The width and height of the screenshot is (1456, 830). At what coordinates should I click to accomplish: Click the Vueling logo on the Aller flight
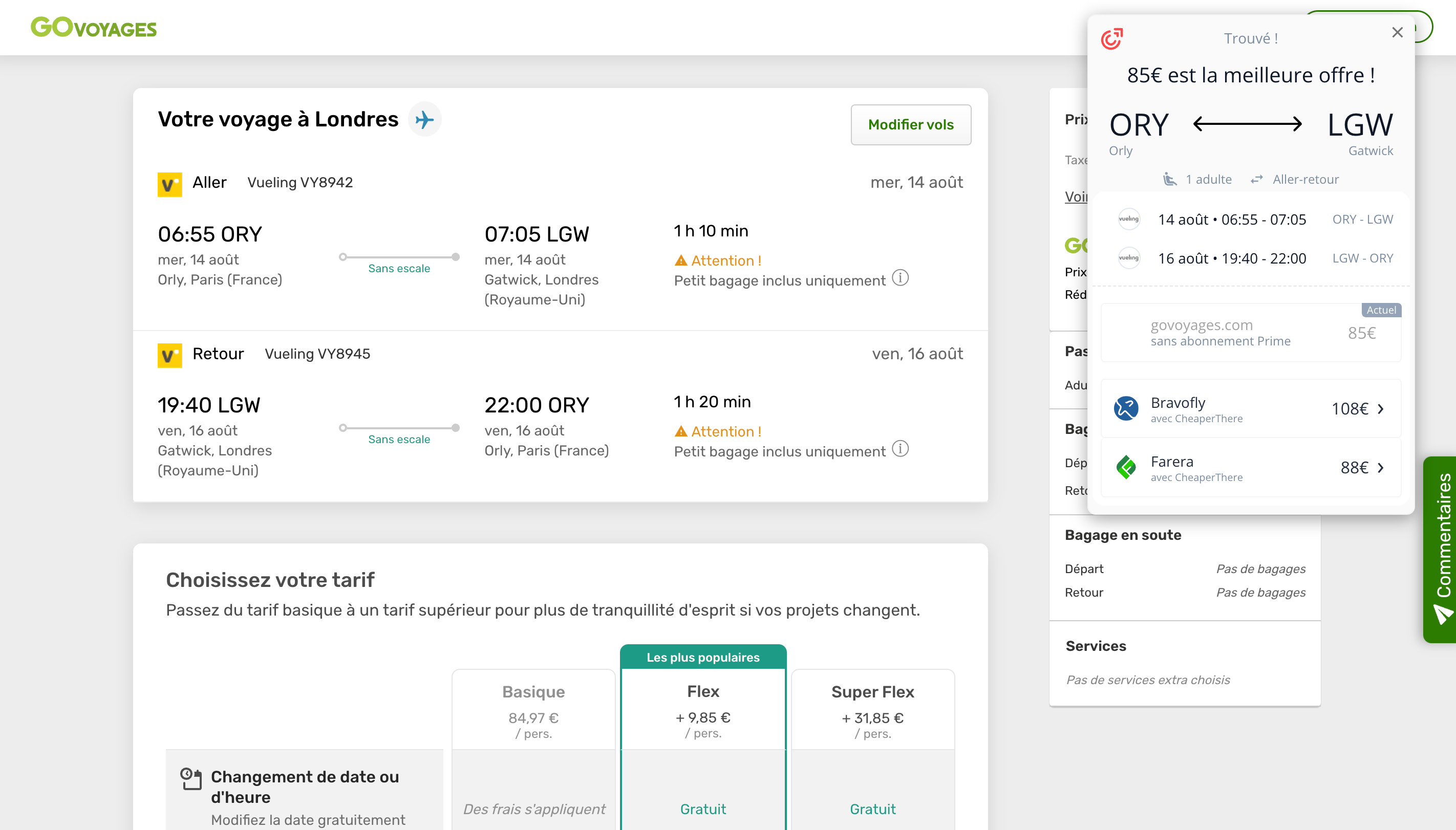pyautogui.click(x=169, y=184)
